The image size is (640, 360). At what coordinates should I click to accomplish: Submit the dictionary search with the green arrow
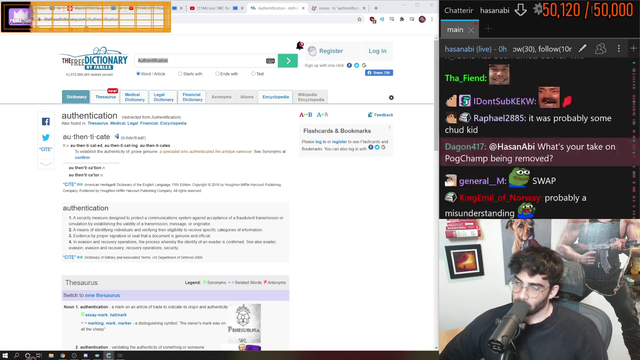pyautogui.click(x=288, y=61)
